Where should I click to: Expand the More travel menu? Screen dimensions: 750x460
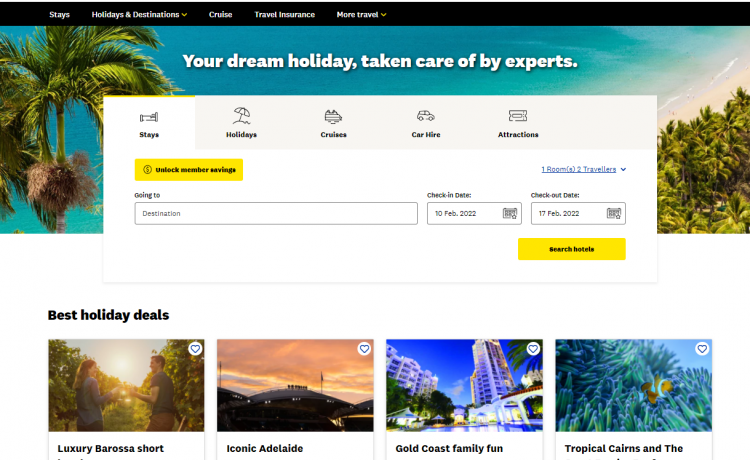point(361,15)
